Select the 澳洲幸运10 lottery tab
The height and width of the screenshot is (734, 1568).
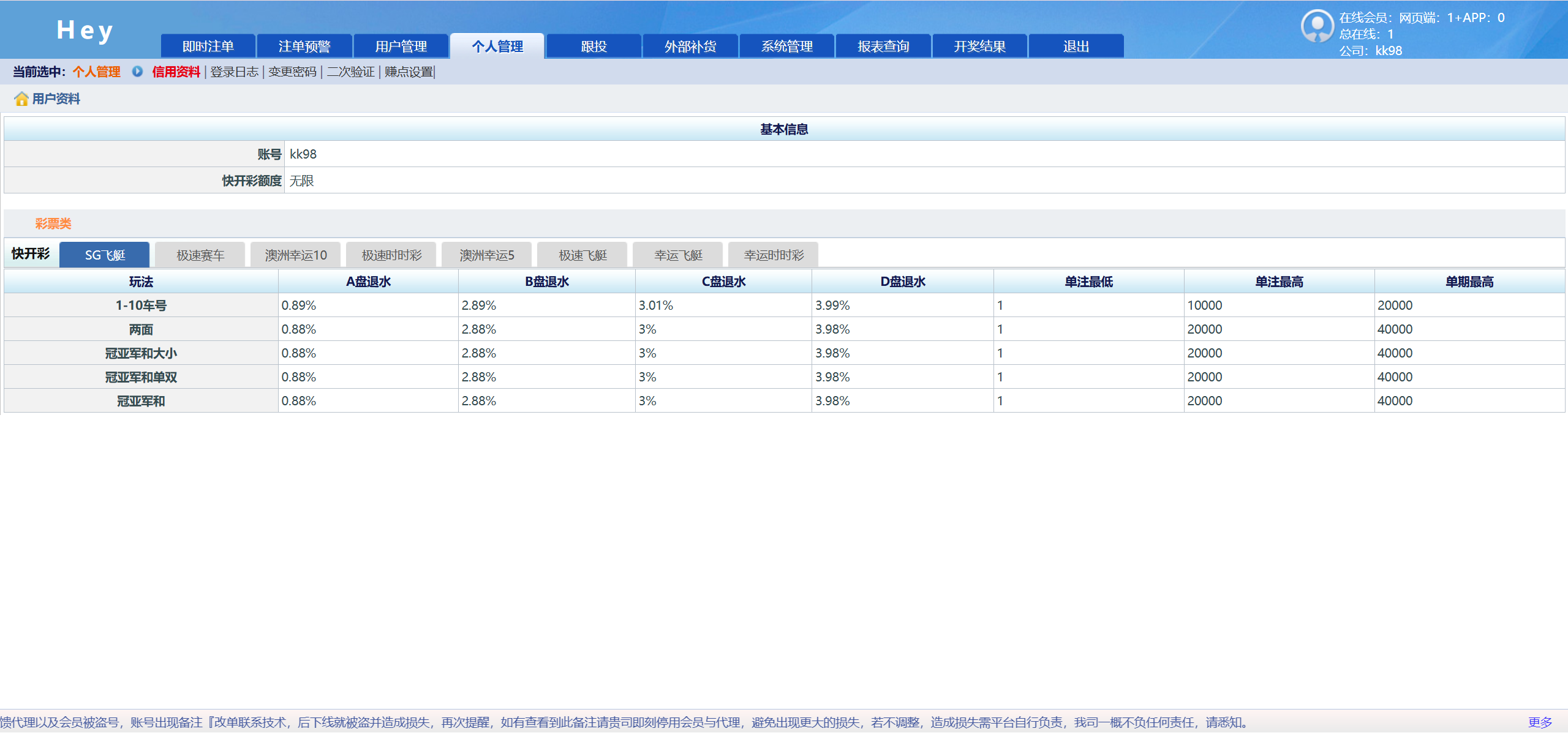(296, 255)
